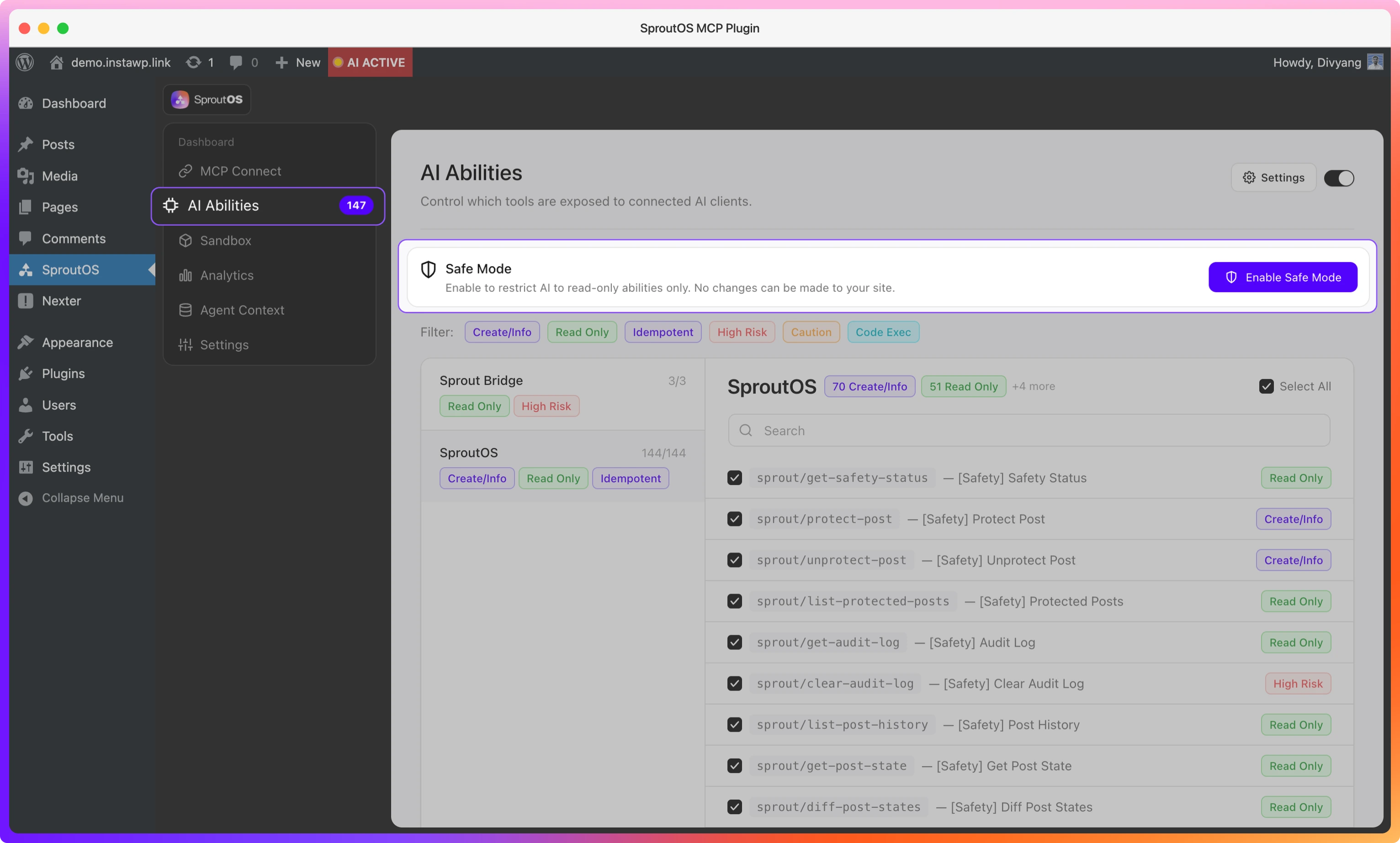Expand the +4 more tags
Screen dimensions: 1400x843
pyautogui.click(x=1033, y=386)
